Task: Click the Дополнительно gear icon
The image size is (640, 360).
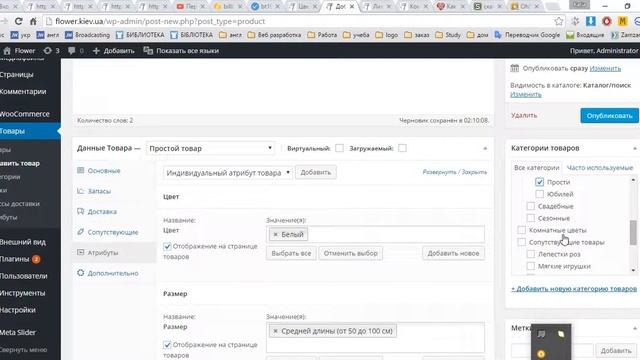Action: [80, 273]
